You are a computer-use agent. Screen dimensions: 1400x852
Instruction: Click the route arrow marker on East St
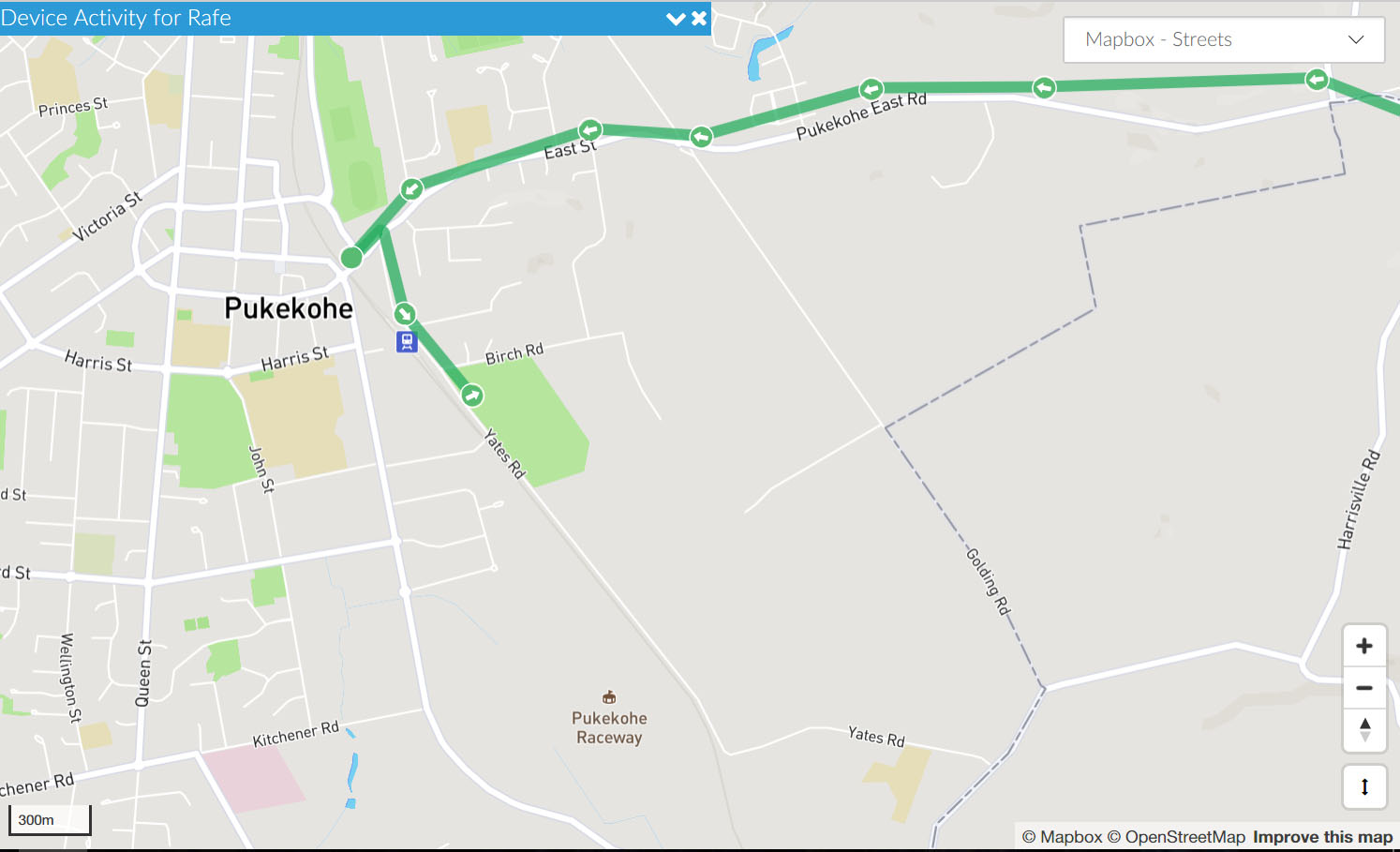pyautogui.click(x=589, y=129)
